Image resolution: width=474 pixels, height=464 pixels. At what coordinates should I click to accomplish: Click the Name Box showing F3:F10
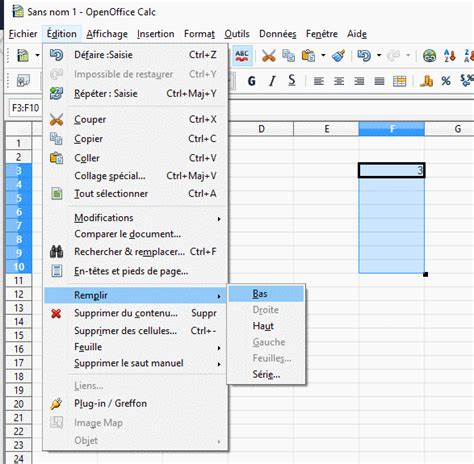click(x=25, y=108)
